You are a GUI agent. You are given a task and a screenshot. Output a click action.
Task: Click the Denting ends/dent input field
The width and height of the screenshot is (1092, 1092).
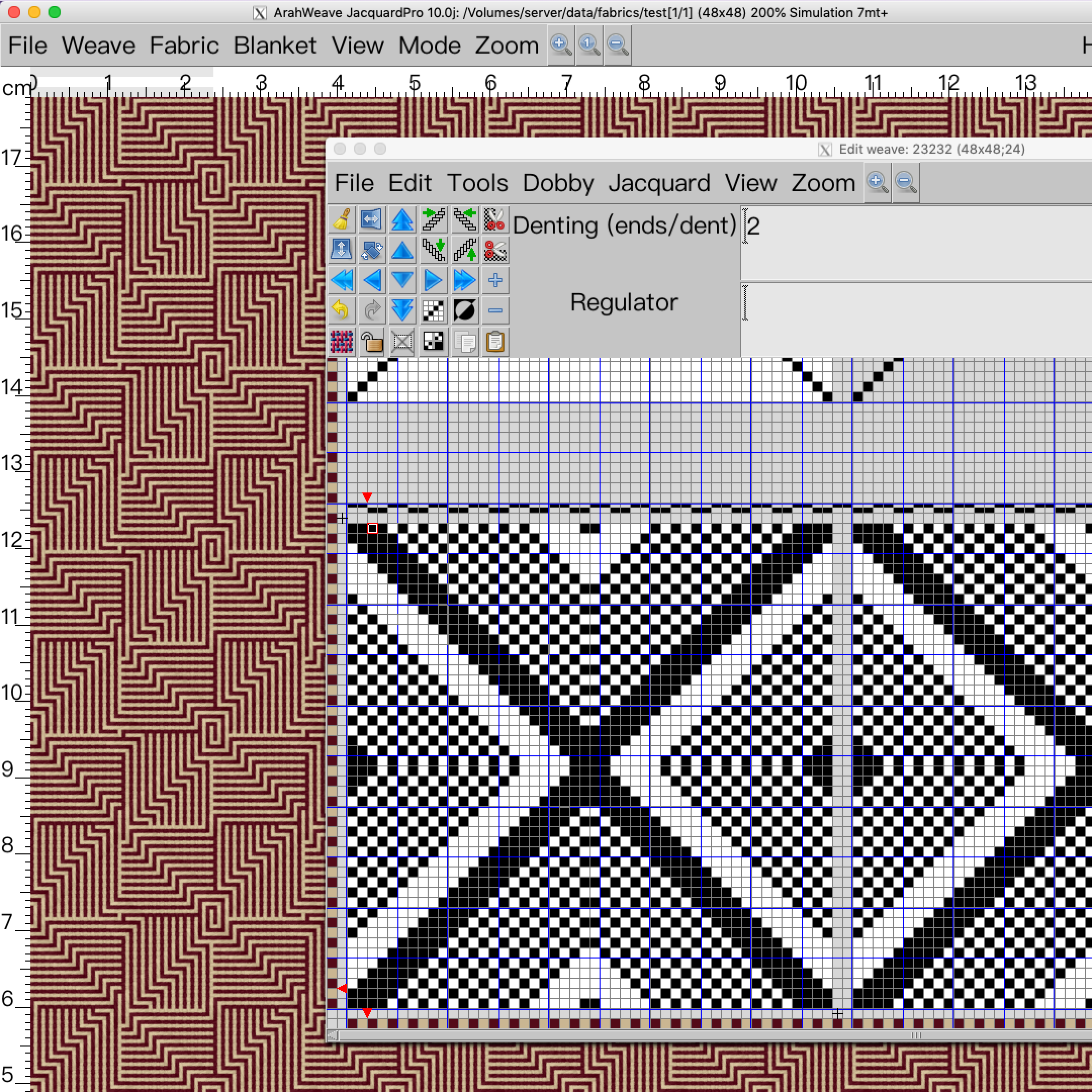(x=916, y=244)
